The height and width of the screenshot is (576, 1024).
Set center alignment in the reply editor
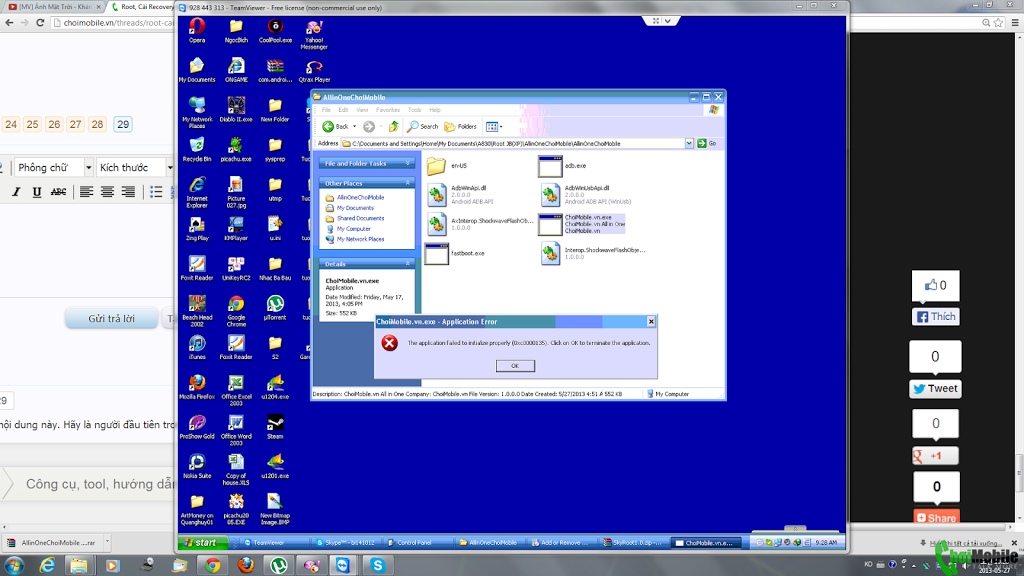pos(107,191)
